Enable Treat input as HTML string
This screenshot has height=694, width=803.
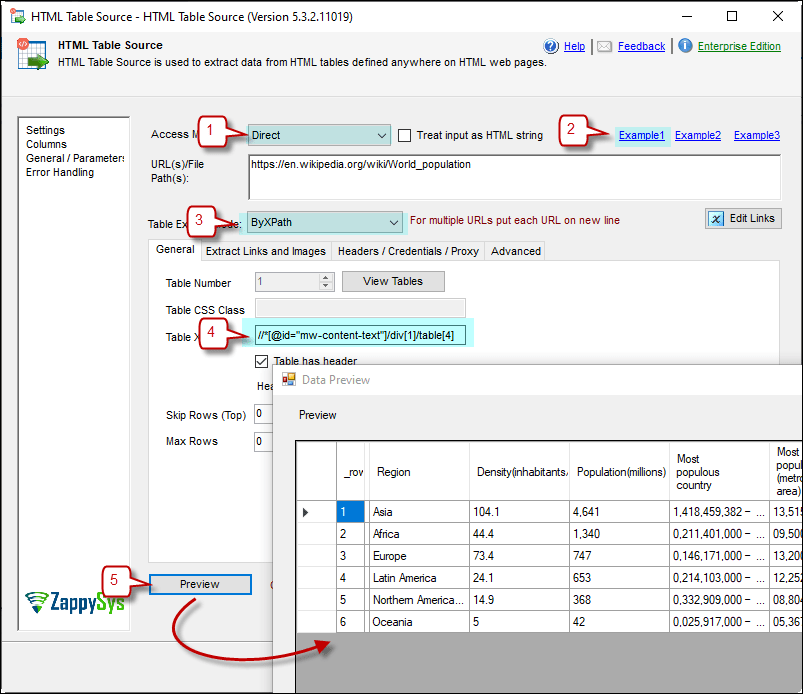click(x=404, y=135)
